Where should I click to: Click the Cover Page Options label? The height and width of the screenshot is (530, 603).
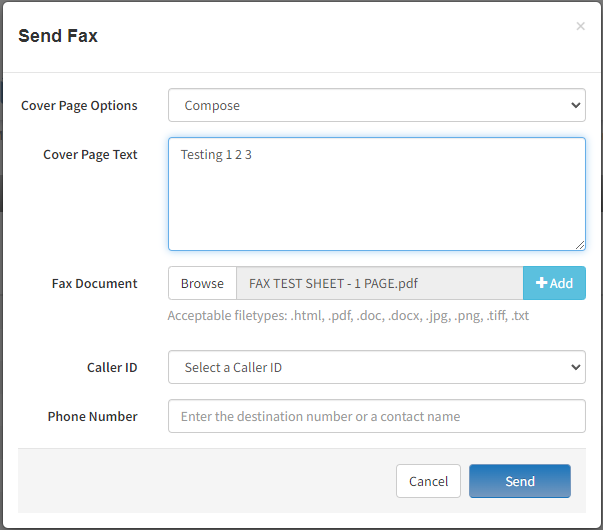tap(79, 106)
